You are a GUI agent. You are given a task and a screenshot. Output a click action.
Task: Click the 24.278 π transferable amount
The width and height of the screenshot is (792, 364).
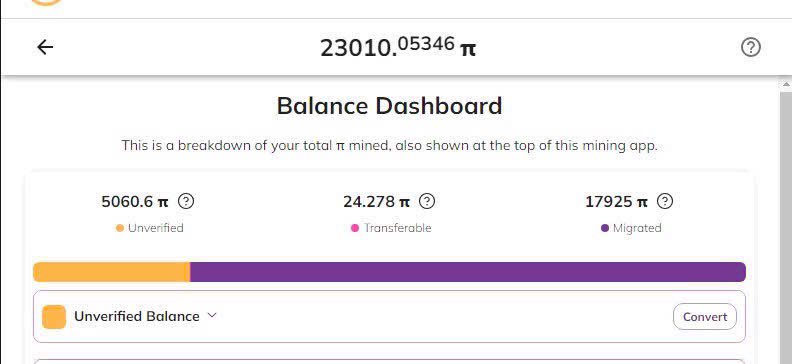pos(376,201)
